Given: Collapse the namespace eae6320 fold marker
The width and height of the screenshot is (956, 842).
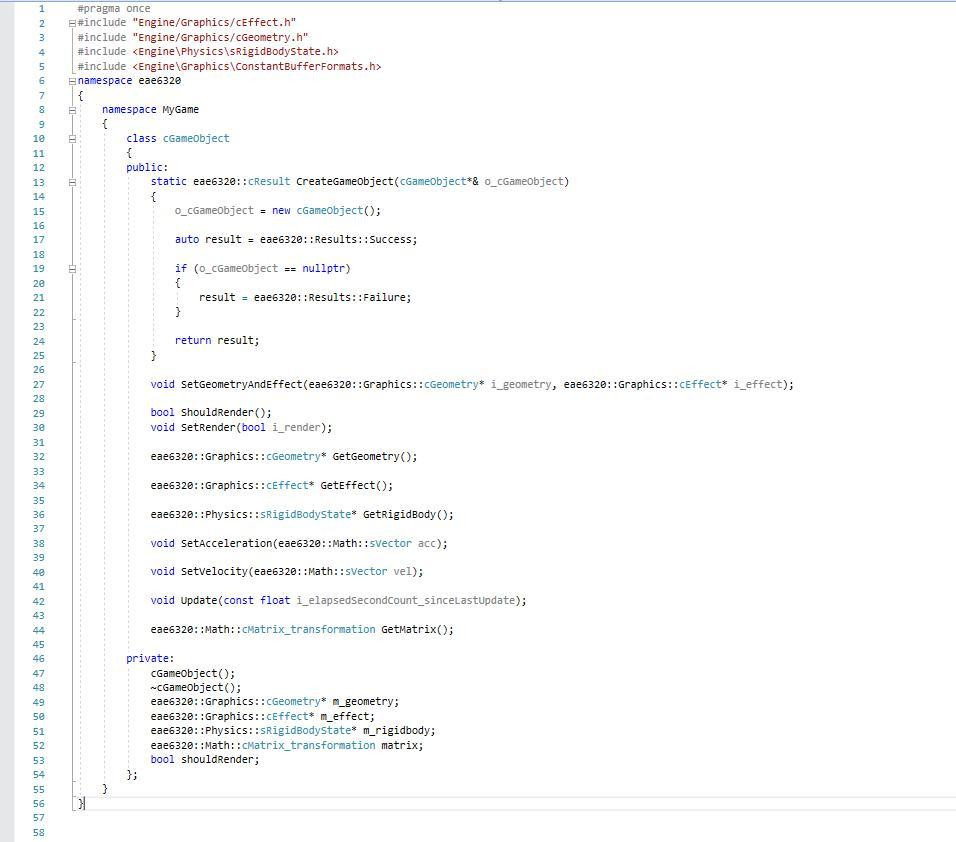Looking at the screenshot, I should point(72,81).
